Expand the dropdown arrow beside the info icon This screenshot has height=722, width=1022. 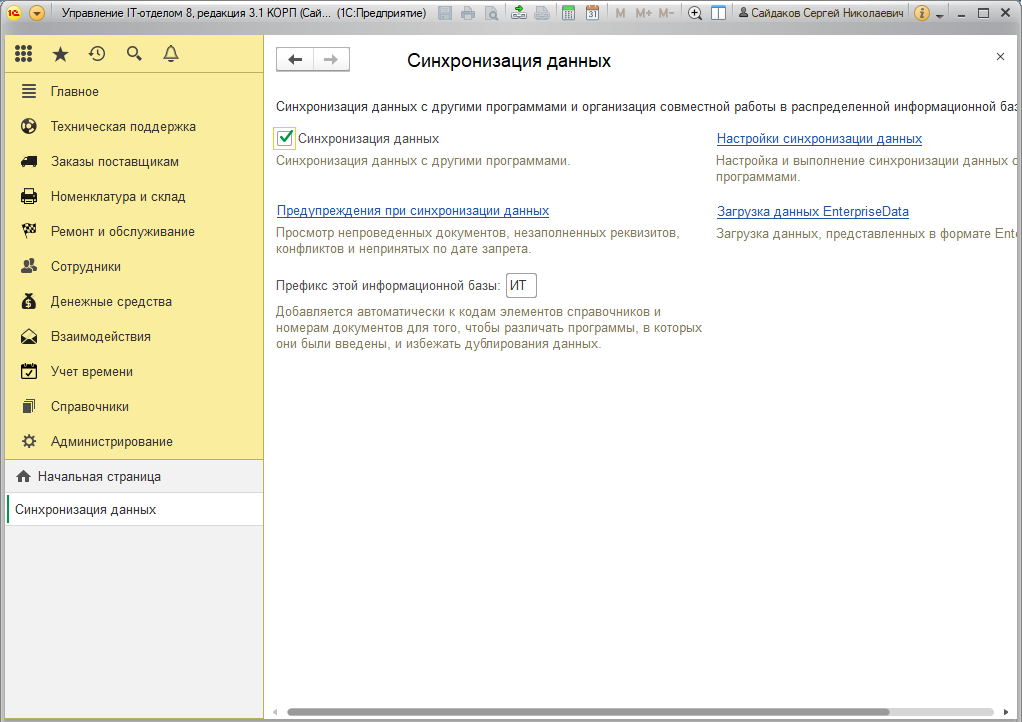[939, 15]
